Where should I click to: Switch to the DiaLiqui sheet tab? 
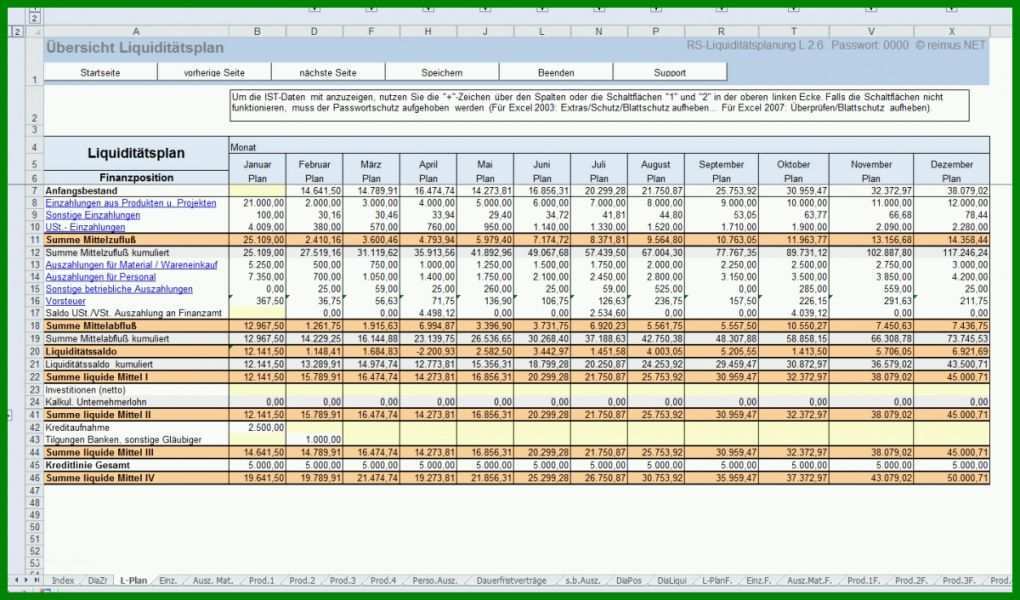point(672,580)
